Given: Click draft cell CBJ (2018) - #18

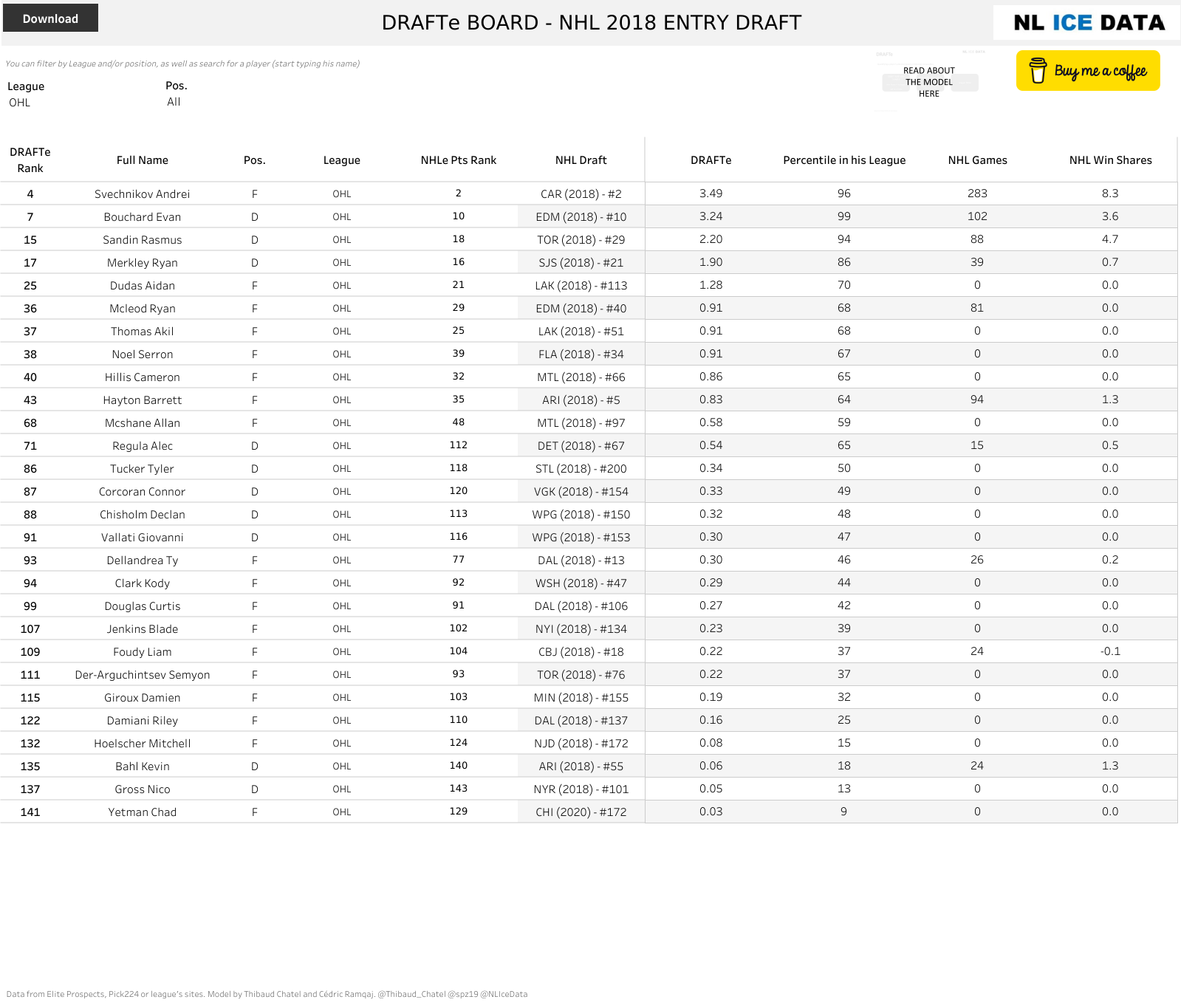Looking at the screenshot, I should tap(581, 652).
